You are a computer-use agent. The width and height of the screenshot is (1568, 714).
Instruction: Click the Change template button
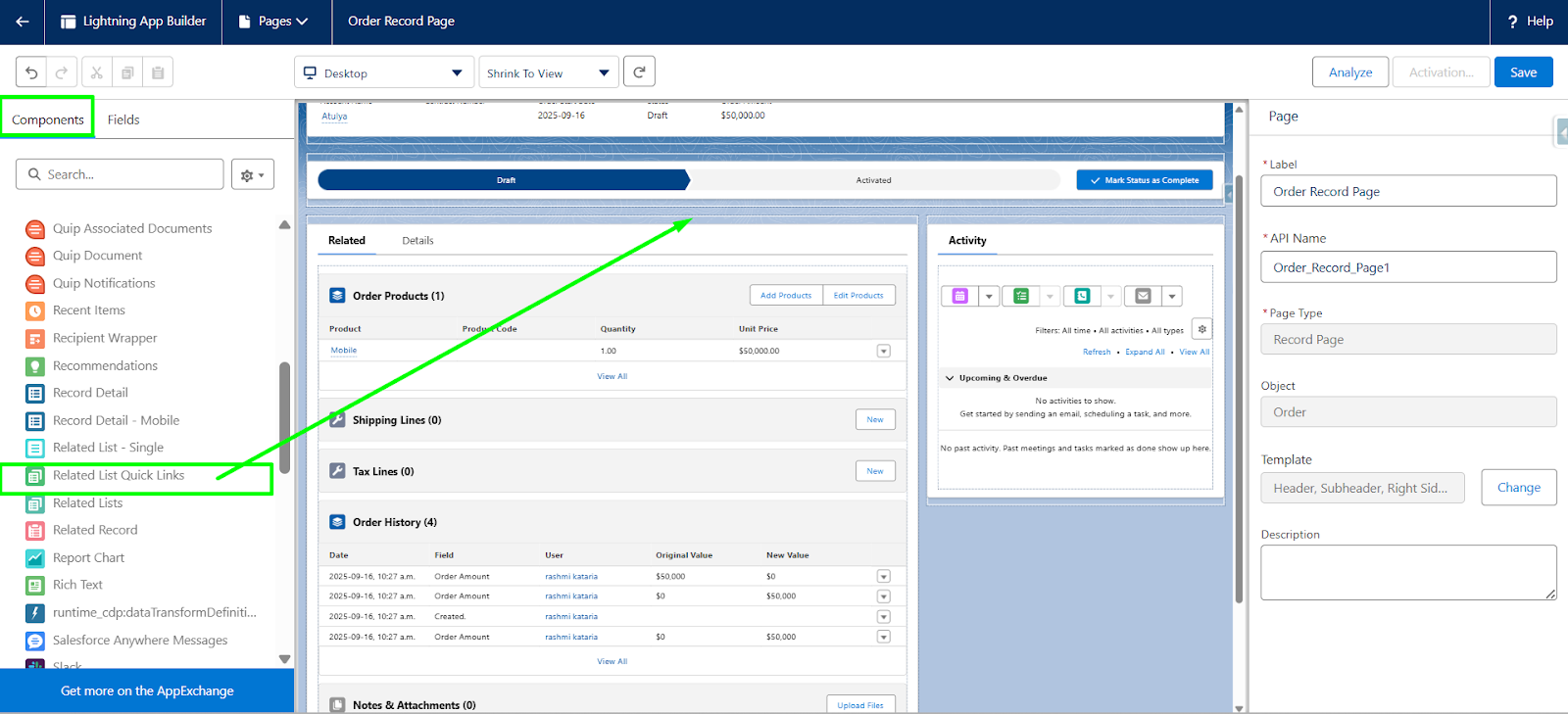(1518, 488)
